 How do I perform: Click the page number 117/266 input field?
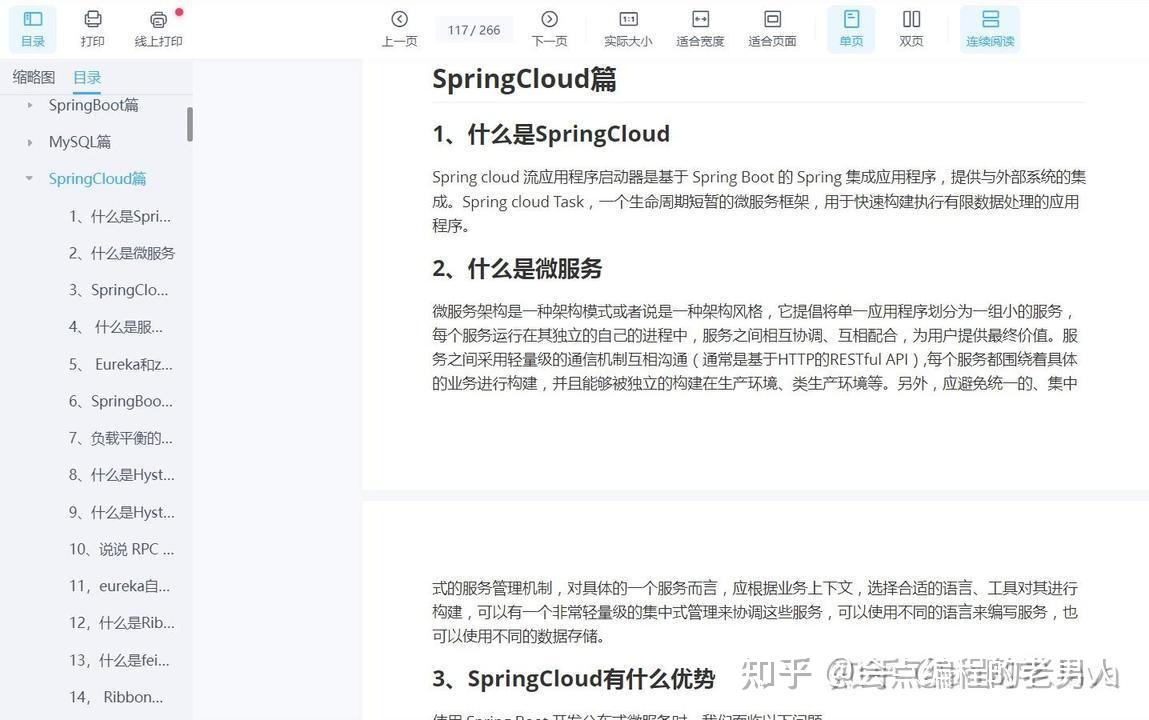[x=473, y=29]
